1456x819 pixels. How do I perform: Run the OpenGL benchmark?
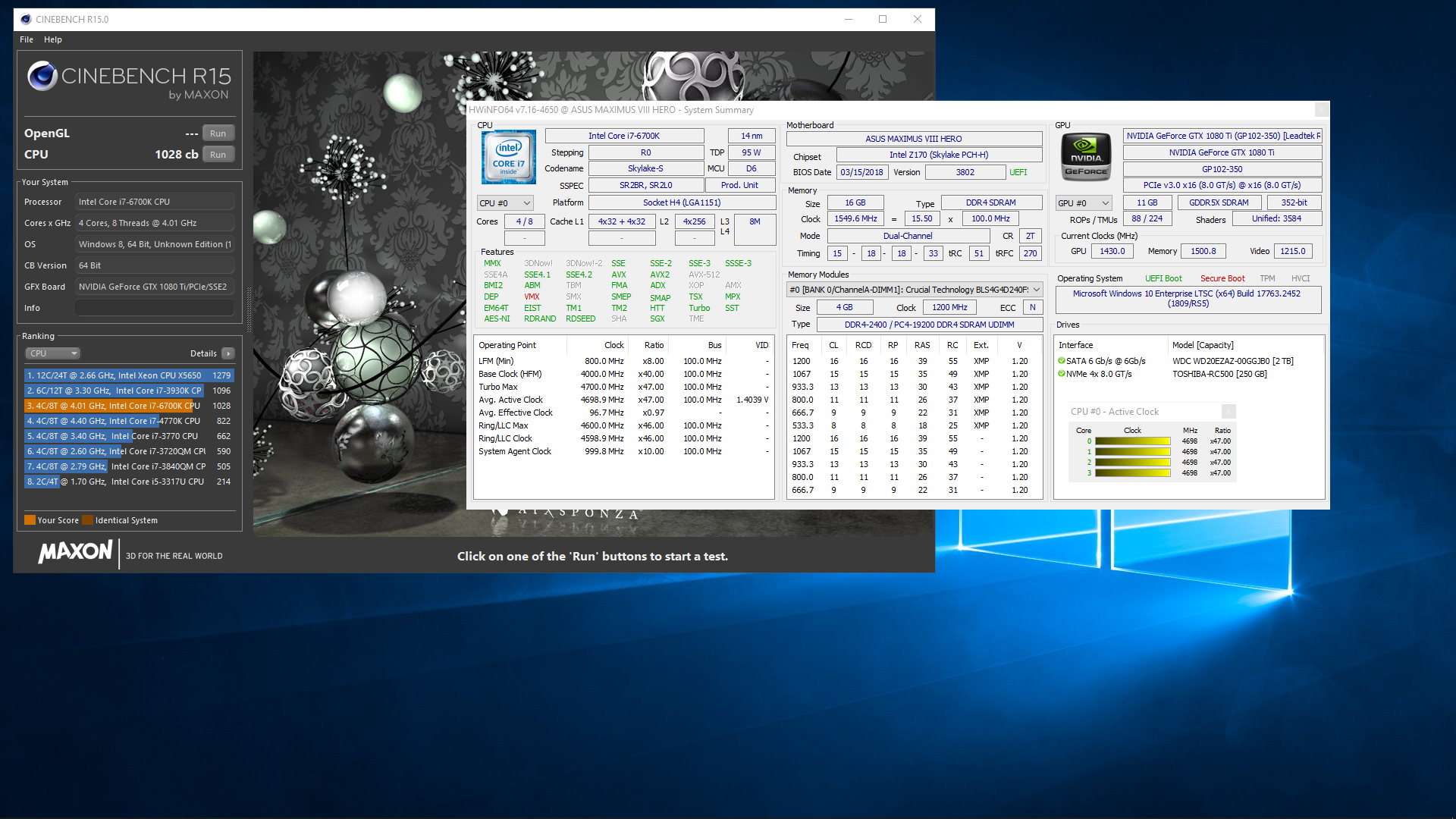point(218,133)
